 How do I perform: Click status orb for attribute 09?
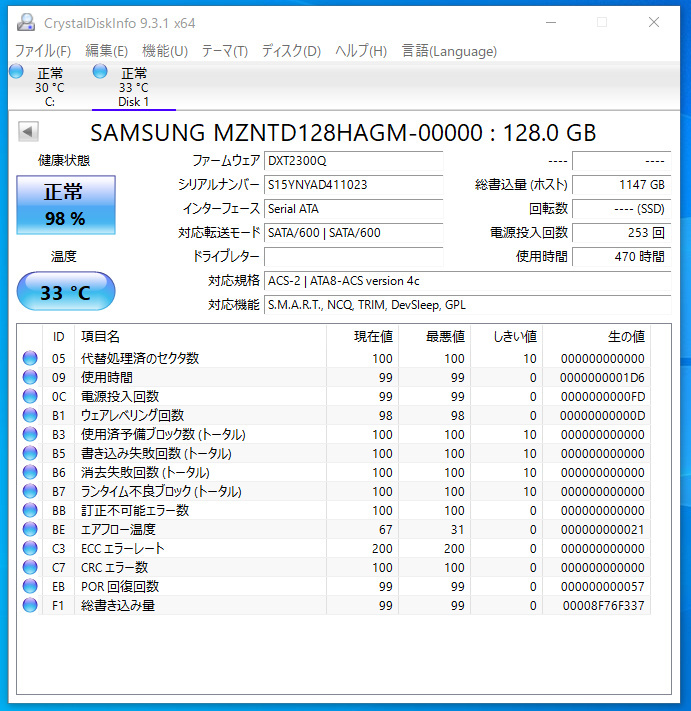coord(30,377)
